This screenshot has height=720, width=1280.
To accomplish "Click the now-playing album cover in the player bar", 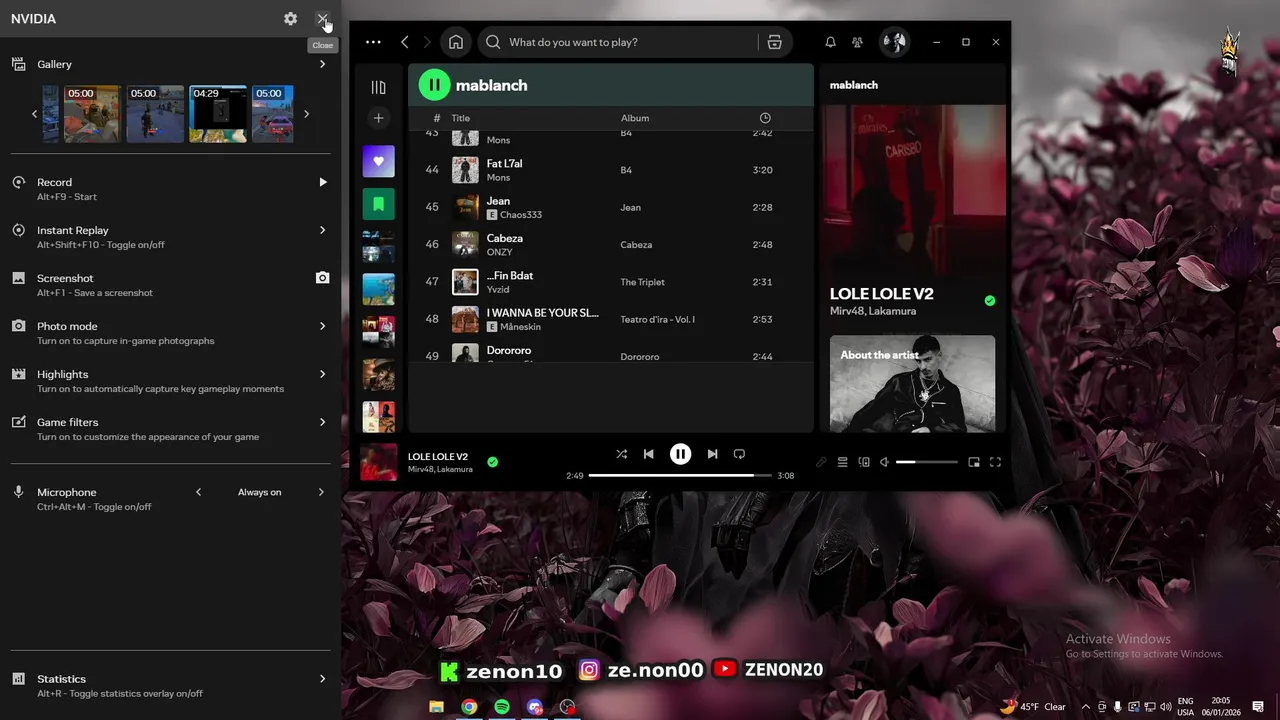I will (378, 462).
